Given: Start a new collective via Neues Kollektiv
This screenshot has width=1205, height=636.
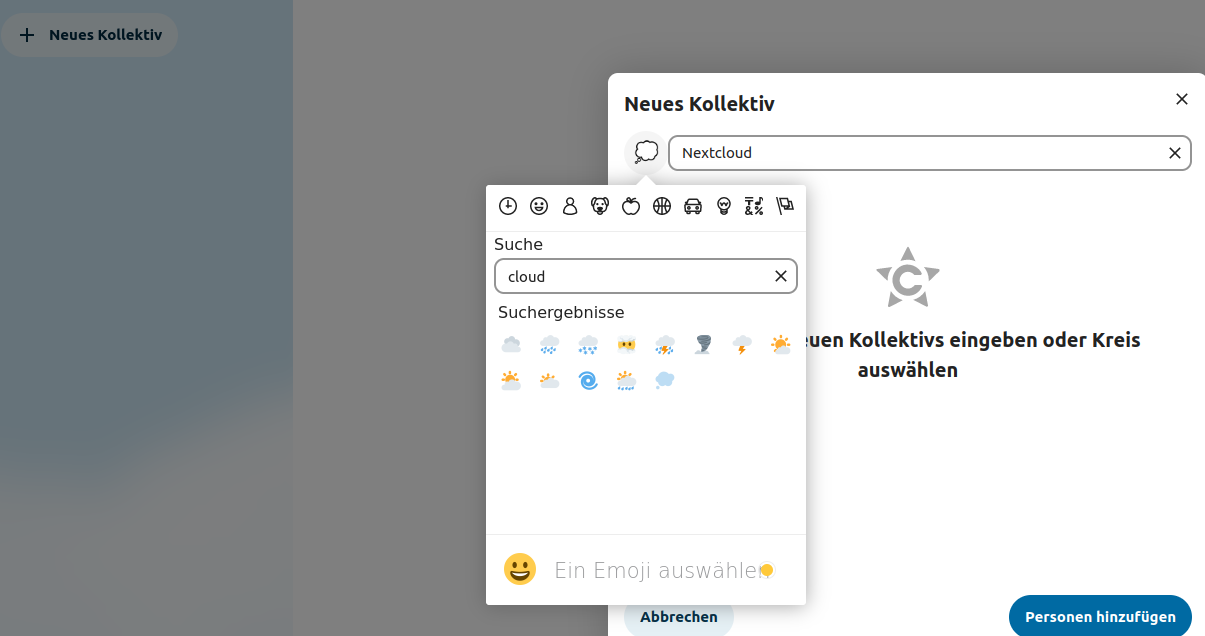Looking at the screenshot, I should pos(90,34).
